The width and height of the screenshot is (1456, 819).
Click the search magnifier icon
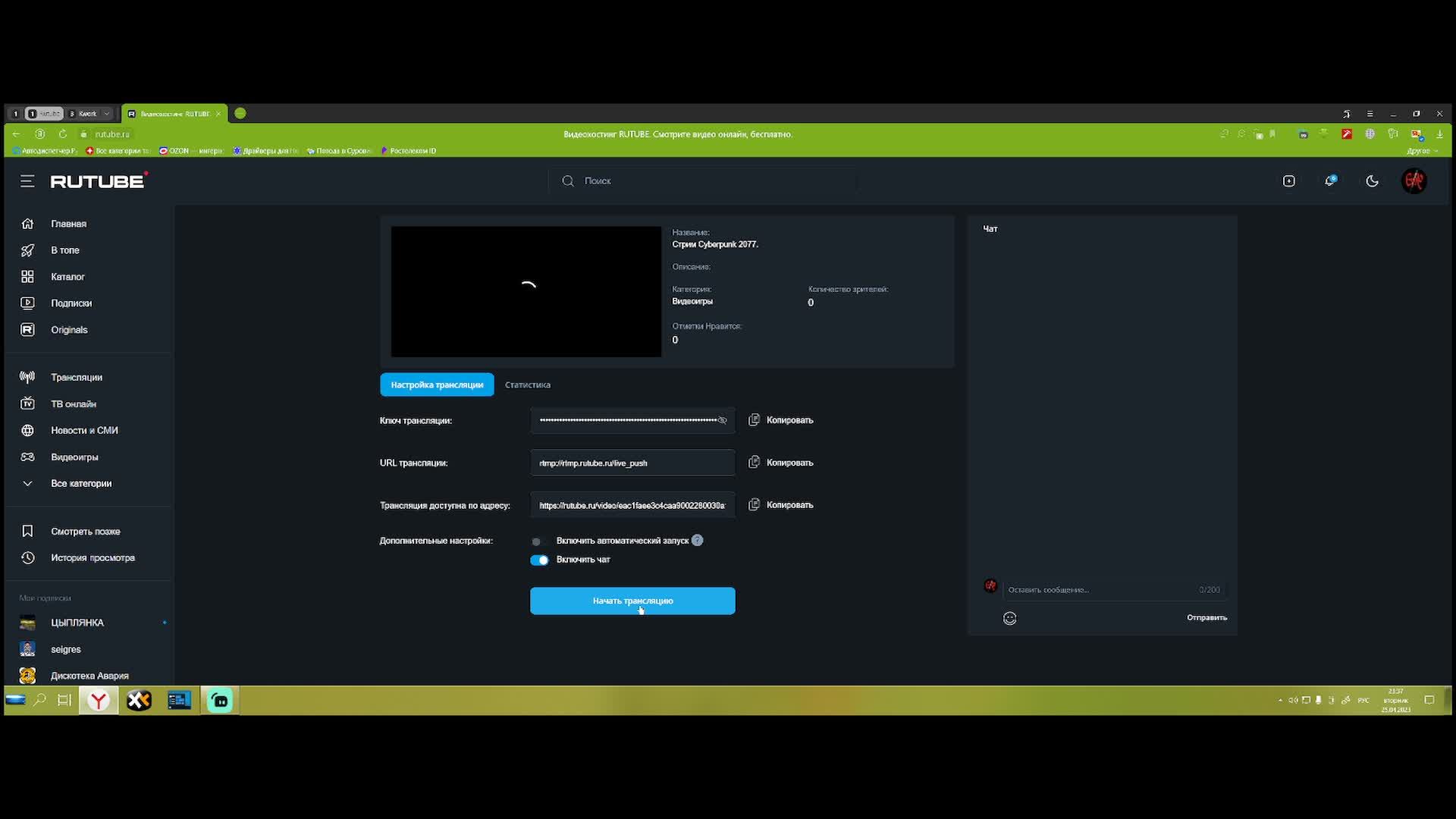568,181
